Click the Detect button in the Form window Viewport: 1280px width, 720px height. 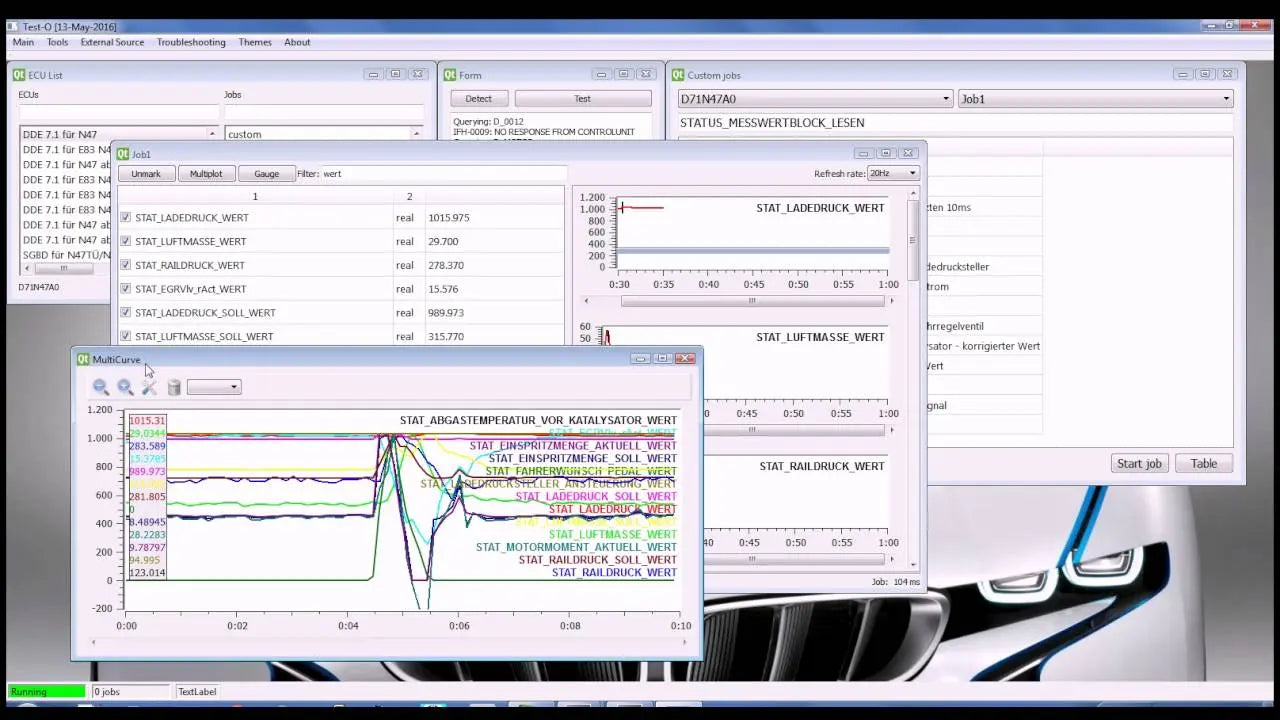478,98
